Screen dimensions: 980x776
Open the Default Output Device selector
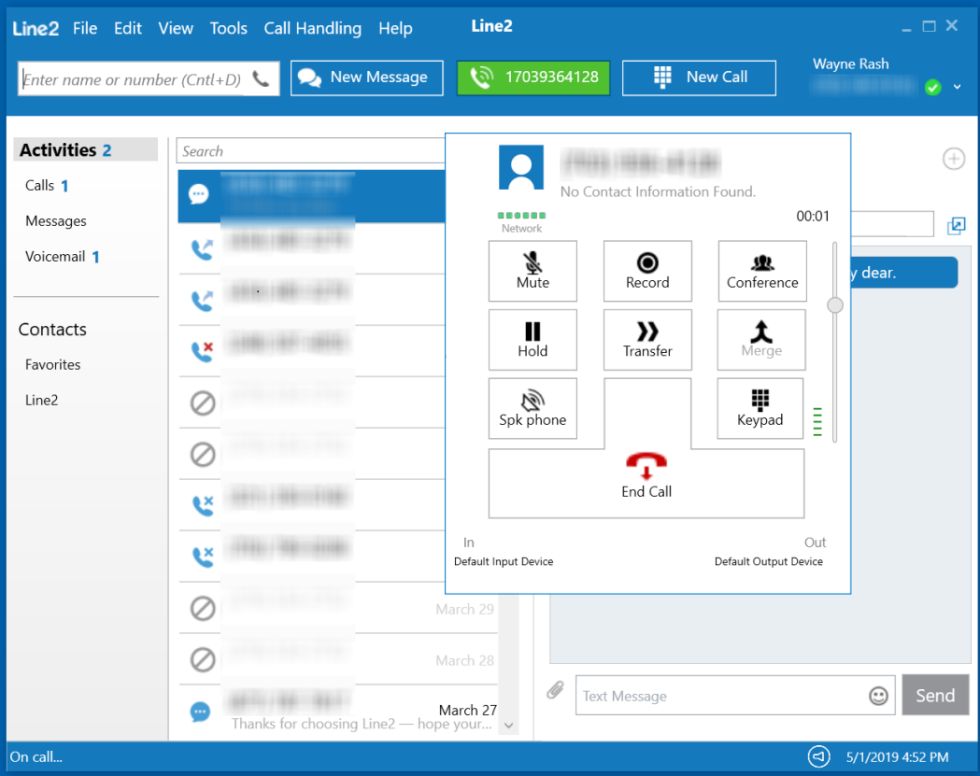(768, 561)
